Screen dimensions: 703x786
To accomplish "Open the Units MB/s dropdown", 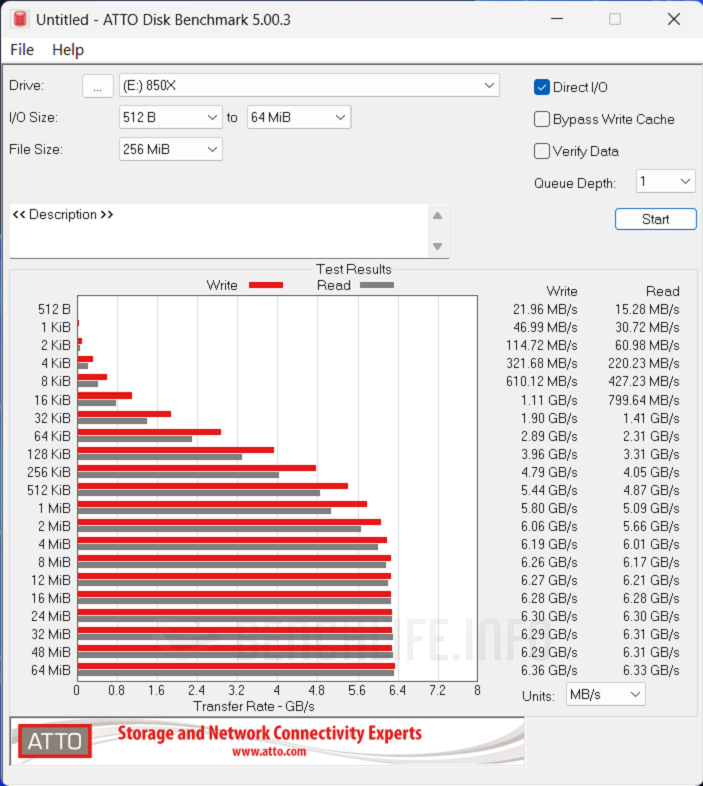I will (x=606, y=694).
